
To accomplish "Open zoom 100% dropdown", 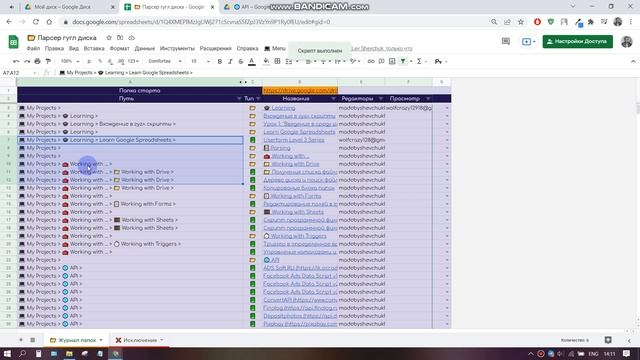I will point(70,61).
